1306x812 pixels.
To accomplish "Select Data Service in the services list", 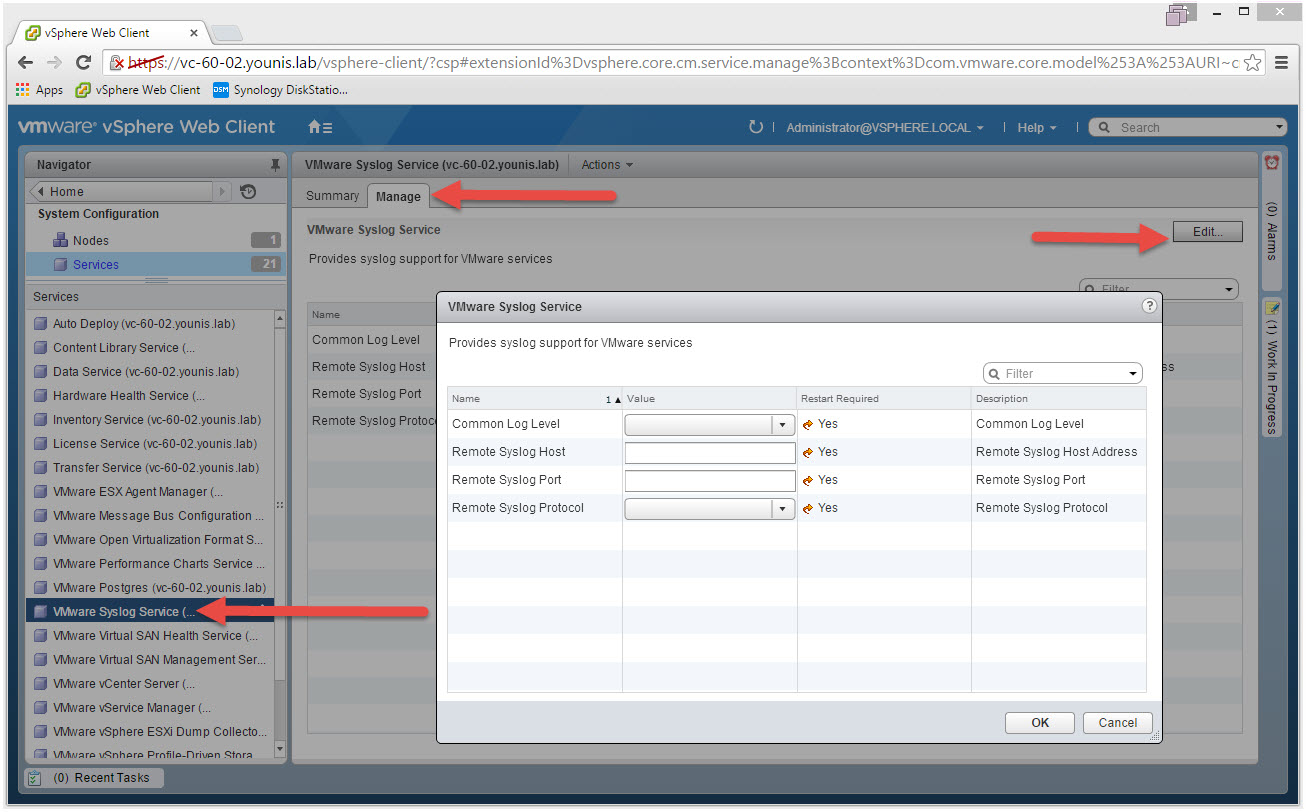I will pyautogui.click(x=148, y=372).
